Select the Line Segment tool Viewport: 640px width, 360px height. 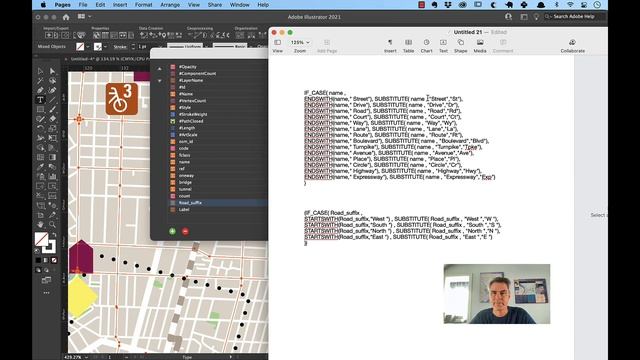click(53, 100)
